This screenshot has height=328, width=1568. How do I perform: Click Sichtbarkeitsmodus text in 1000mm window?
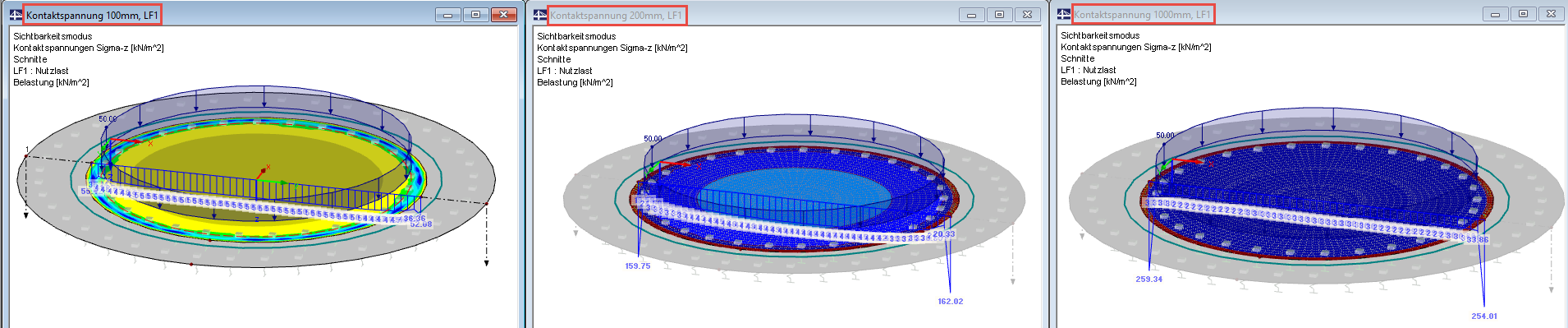pyautogui.click(x=1100, y=35)
